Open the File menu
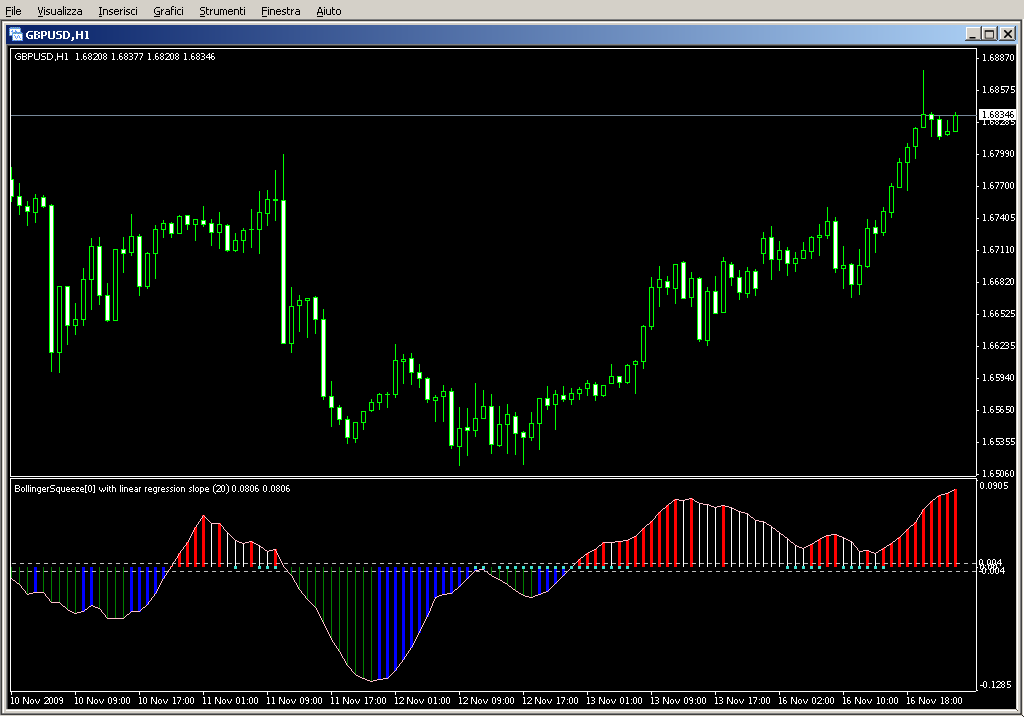 coord(13,11)
